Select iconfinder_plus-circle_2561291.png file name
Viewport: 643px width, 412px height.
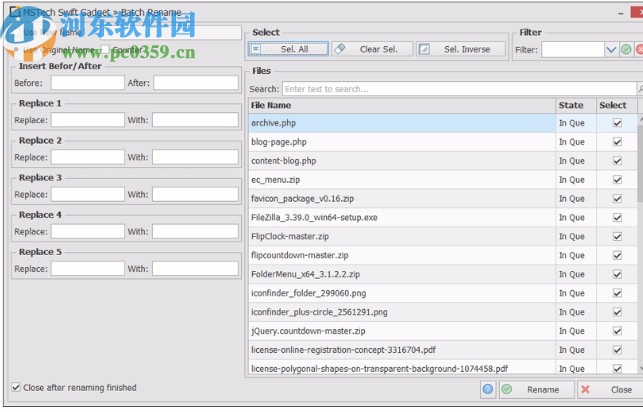[319, 312]
